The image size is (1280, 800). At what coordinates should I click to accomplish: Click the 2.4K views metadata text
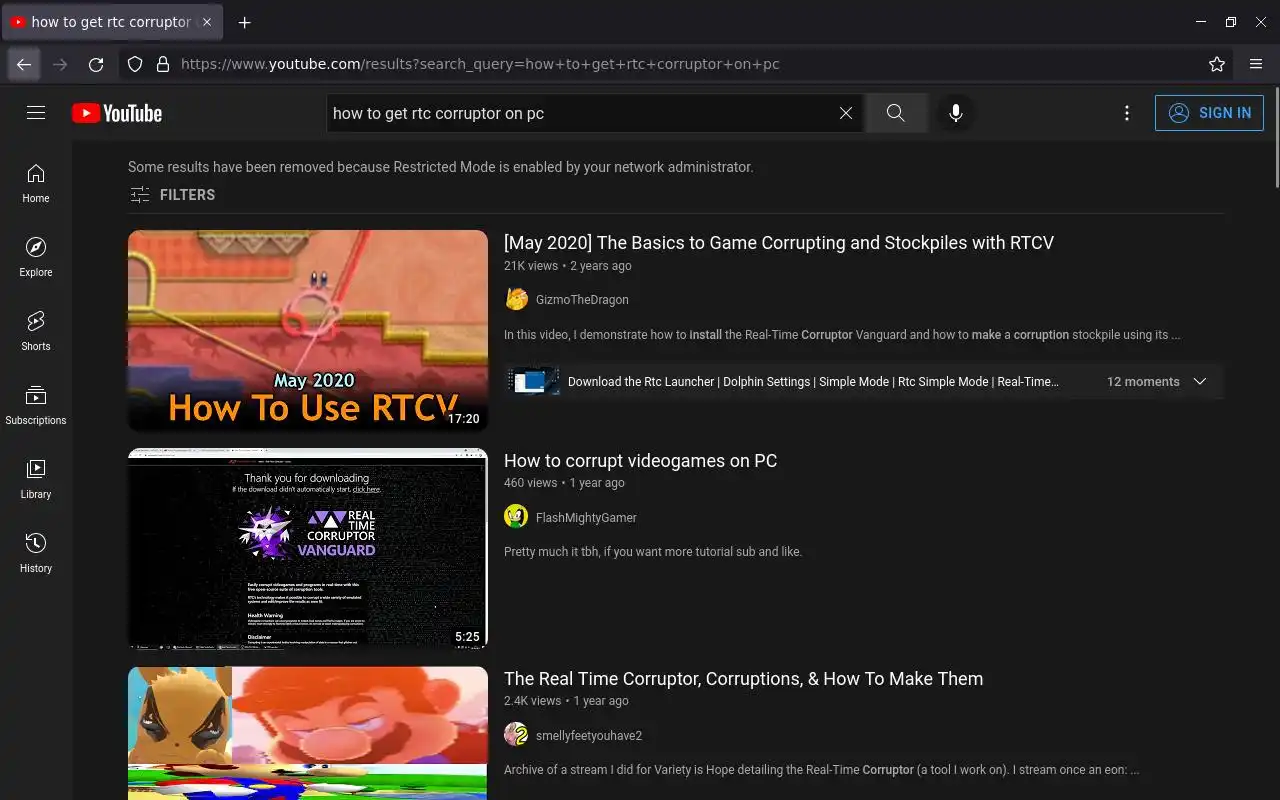click(532, 701)
